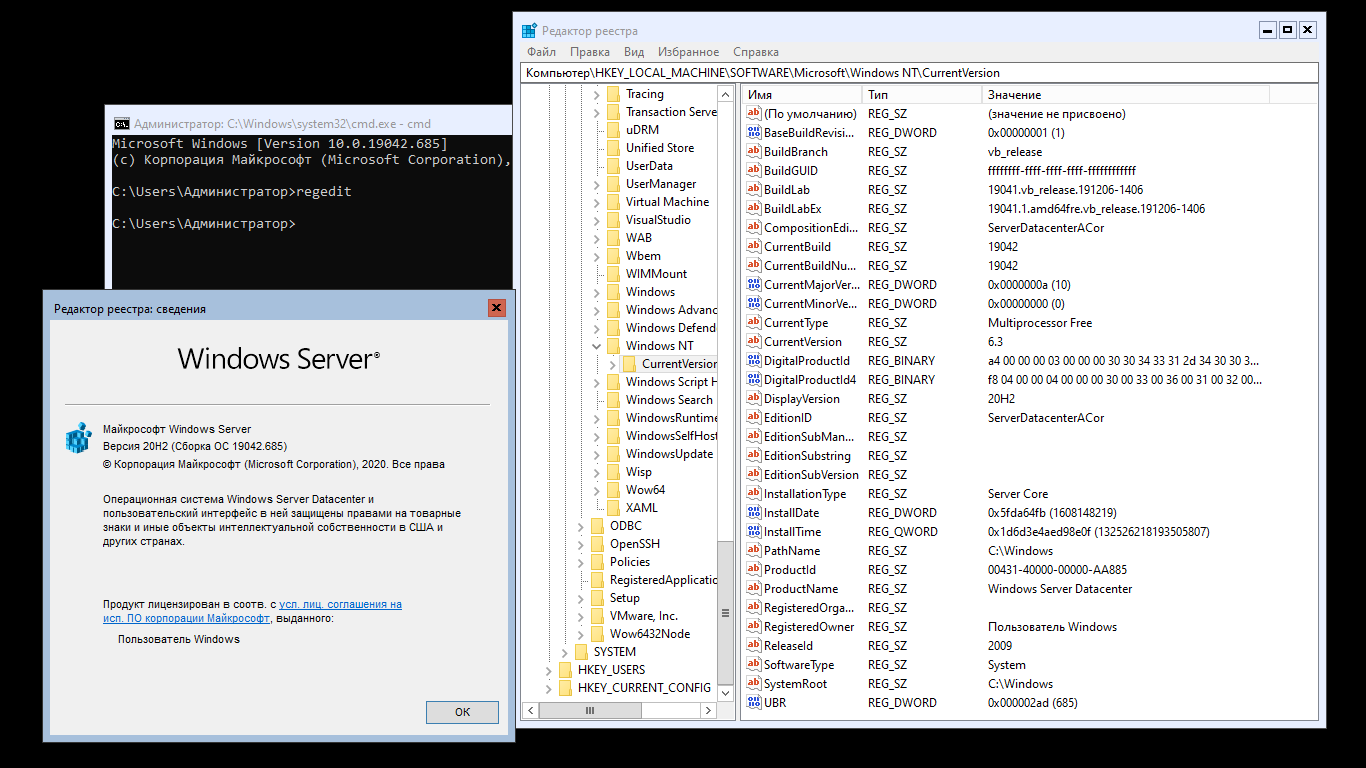Screen dimensions: 1366x768
Task: Select the Unified Store key
Action: [660, 148]
